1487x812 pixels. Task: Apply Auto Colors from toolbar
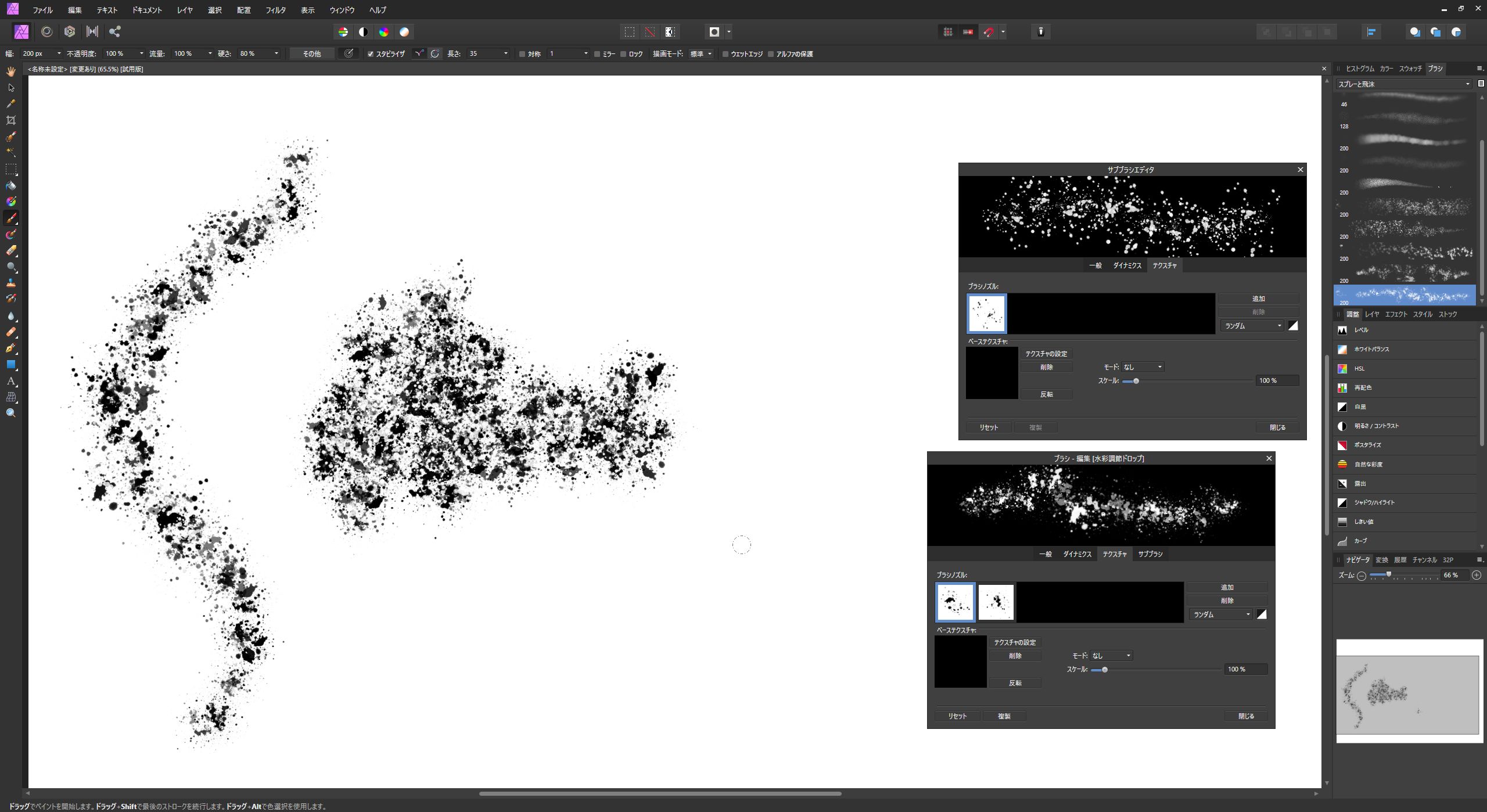pos(384,32)
